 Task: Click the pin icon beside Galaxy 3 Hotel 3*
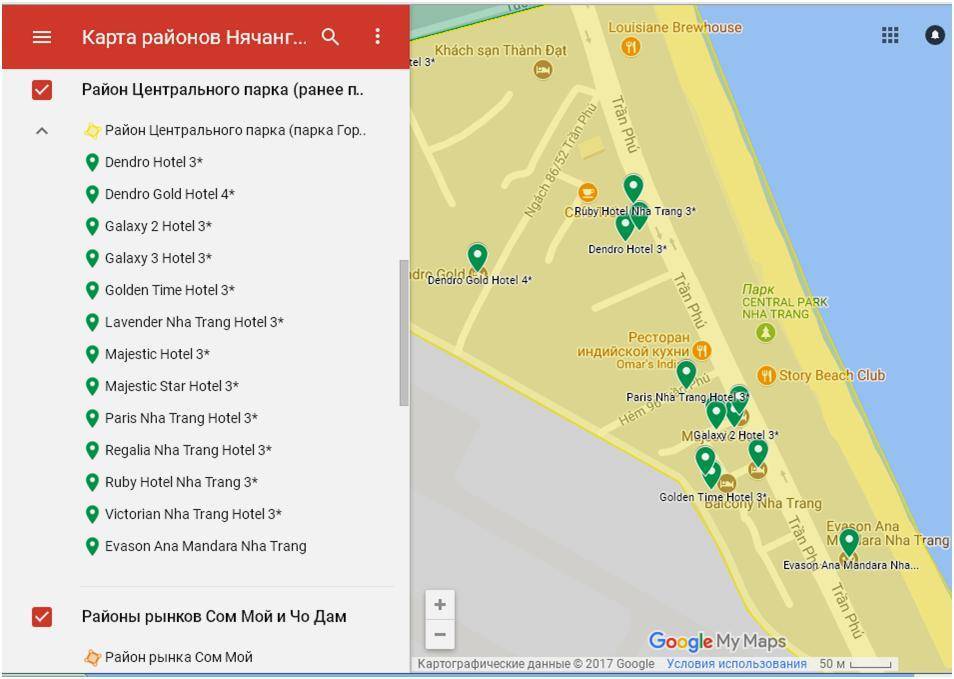point(92,259)
